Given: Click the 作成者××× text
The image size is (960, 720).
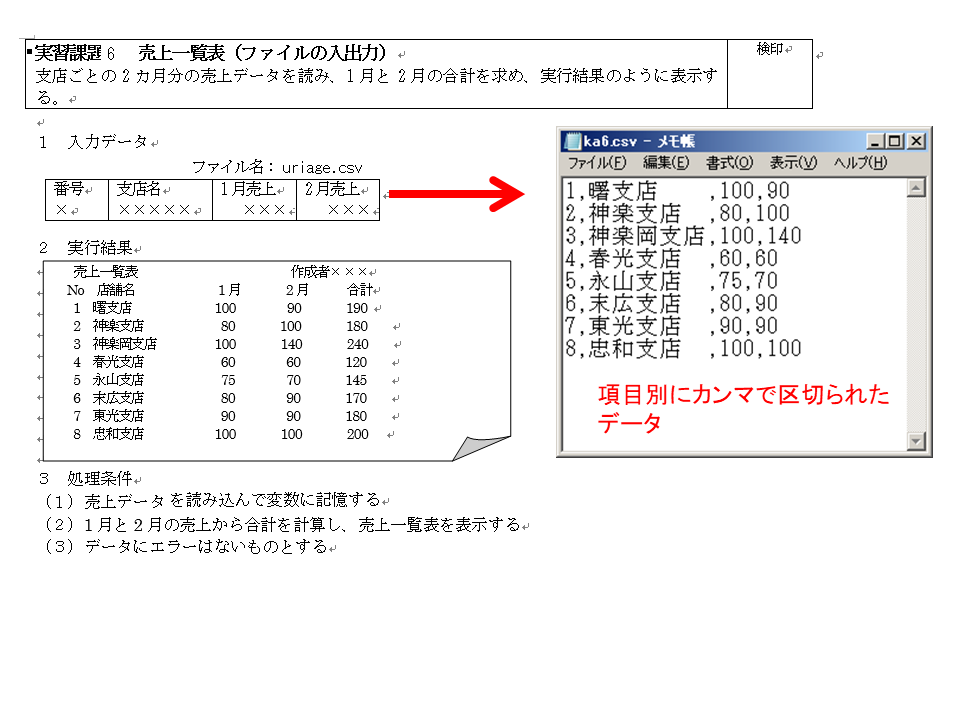Looking at the screenshot, I should 329,271.
